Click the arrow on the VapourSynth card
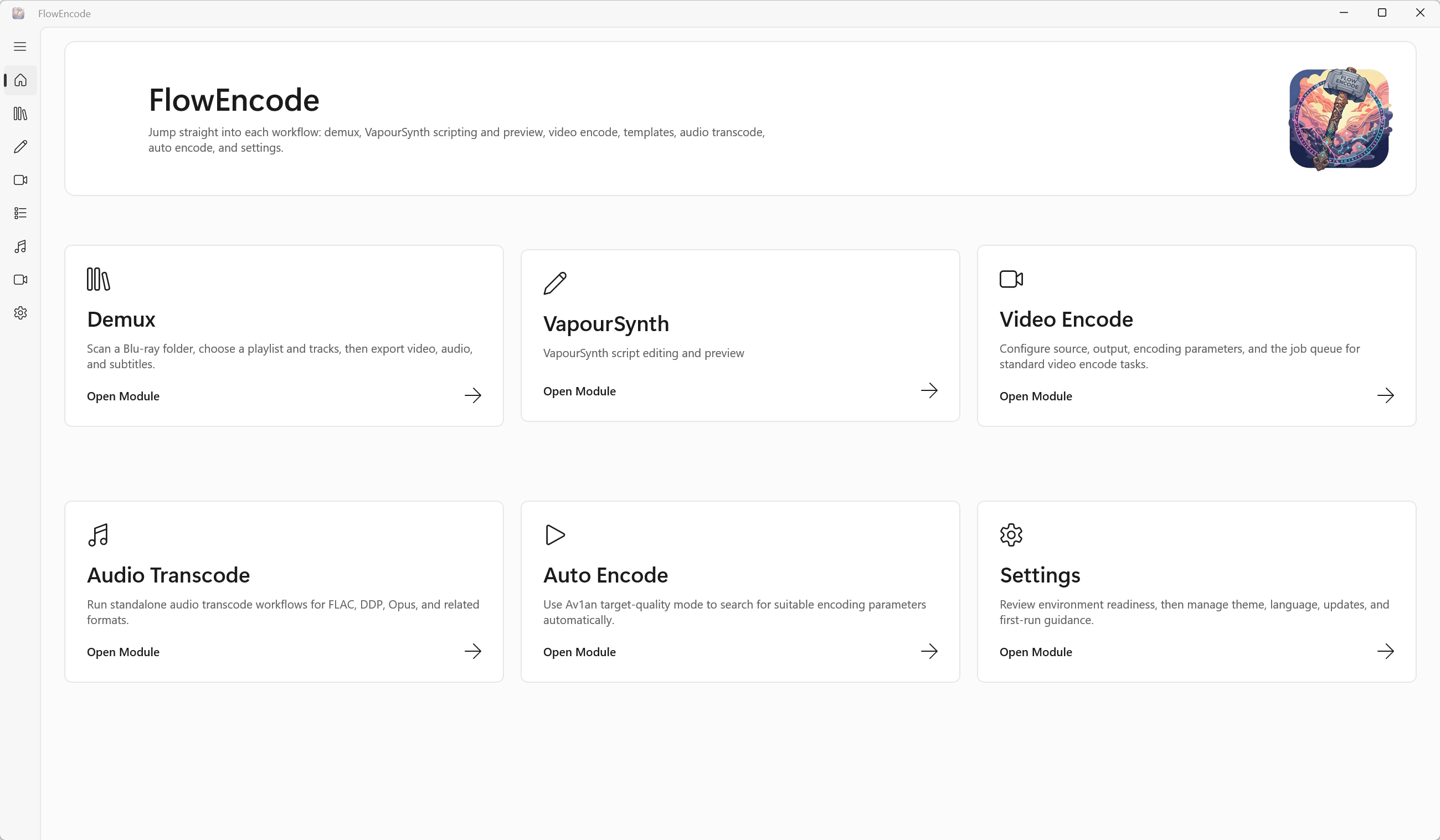Screen dimensions: 1440x840 (x=929, y=391)
